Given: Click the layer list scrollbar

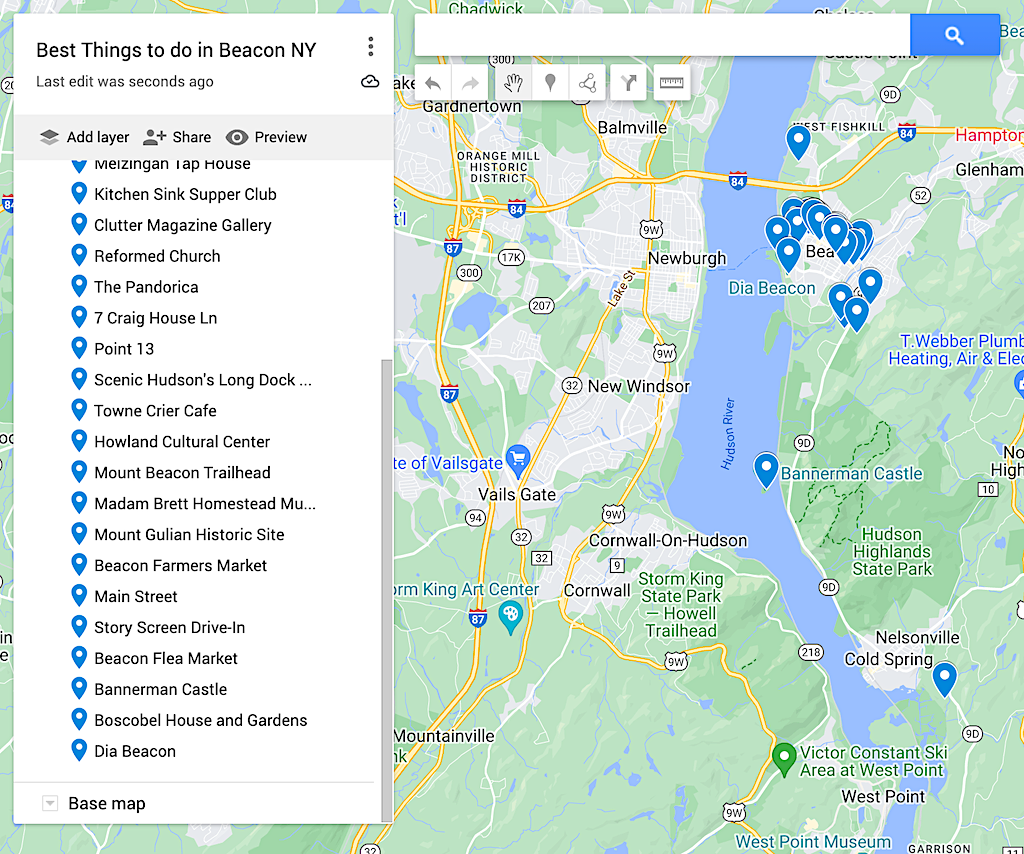Looking at the screenshot, I should click(387, 590).
